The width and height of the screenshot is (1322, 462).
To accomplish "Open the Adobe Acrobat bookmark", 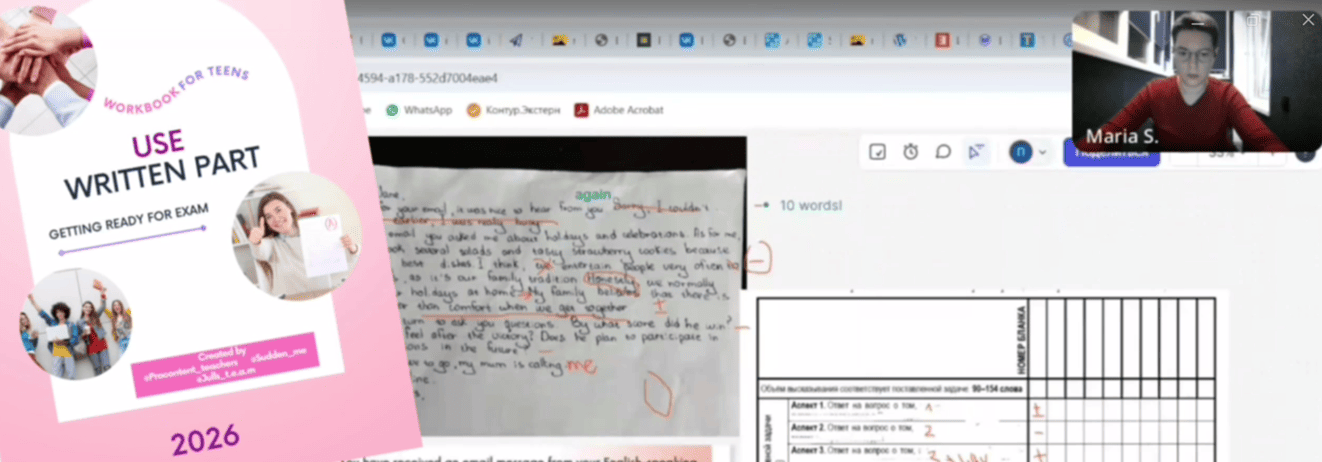I will 619,110.
